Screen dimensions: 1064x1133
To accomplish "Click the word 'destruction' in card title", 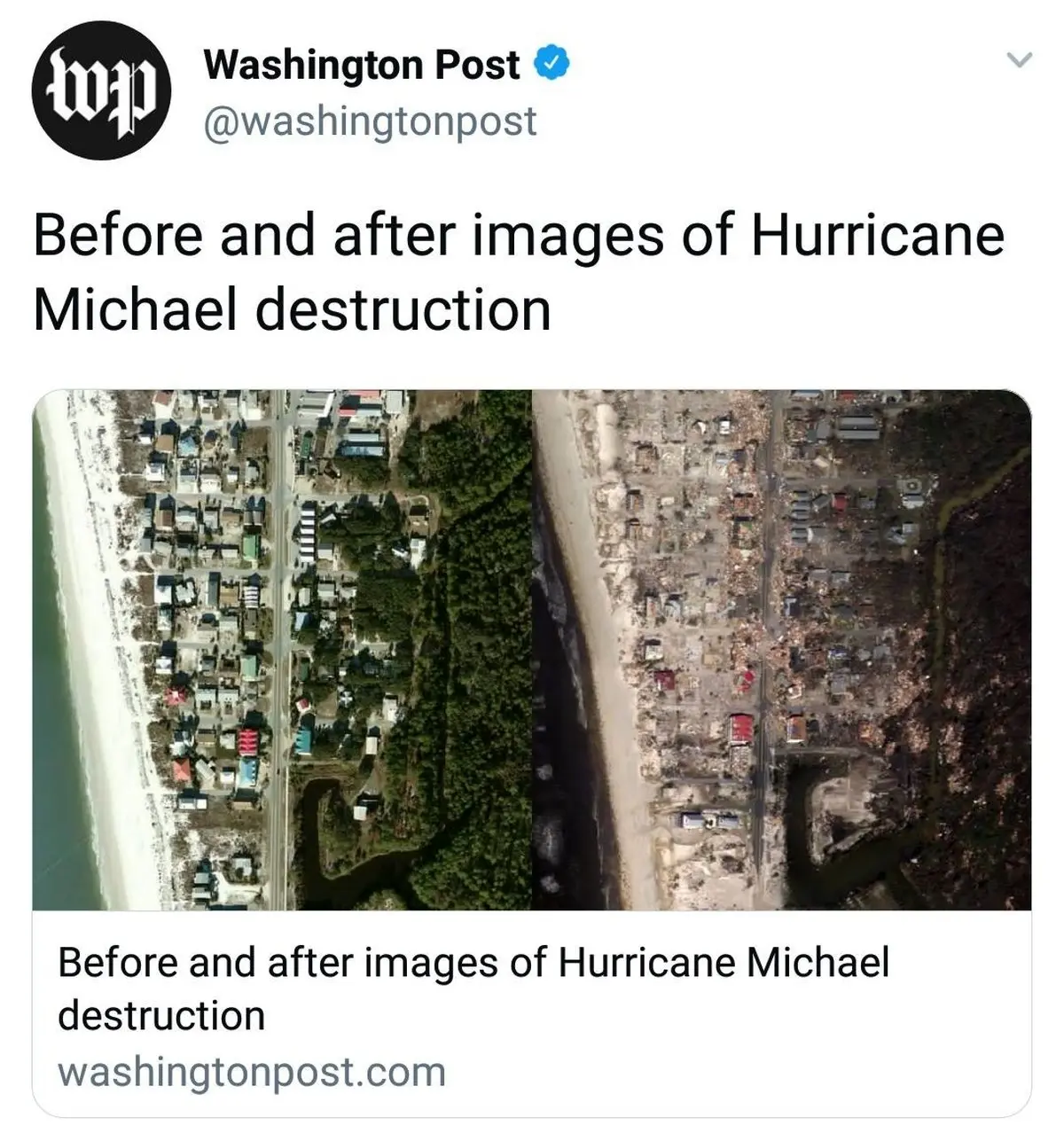I will pos(161,1015).
